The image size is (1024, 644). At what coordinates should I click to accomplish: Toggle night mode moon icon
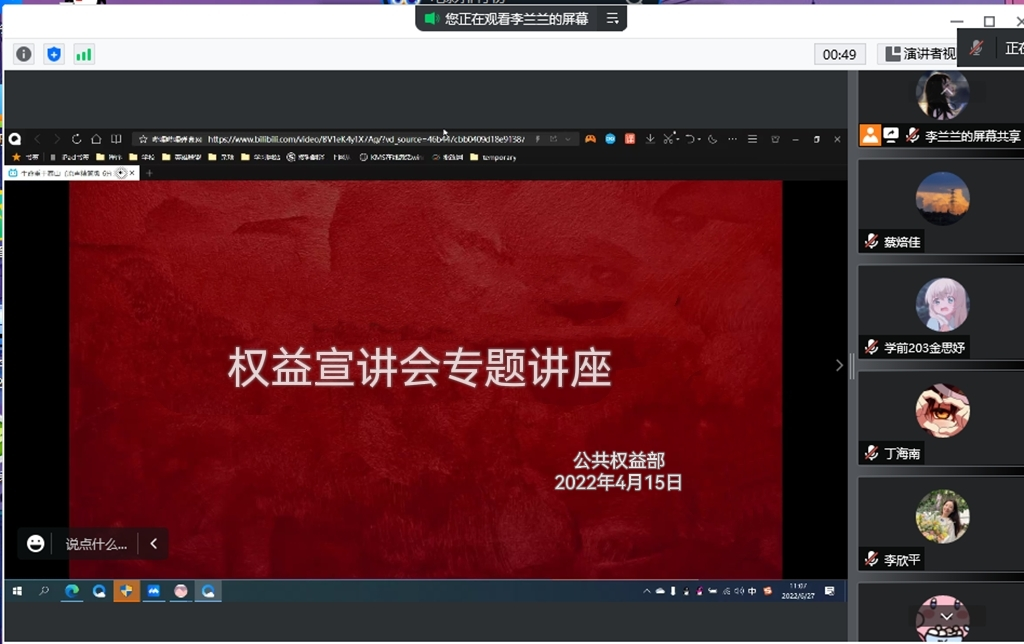(712, 139)
